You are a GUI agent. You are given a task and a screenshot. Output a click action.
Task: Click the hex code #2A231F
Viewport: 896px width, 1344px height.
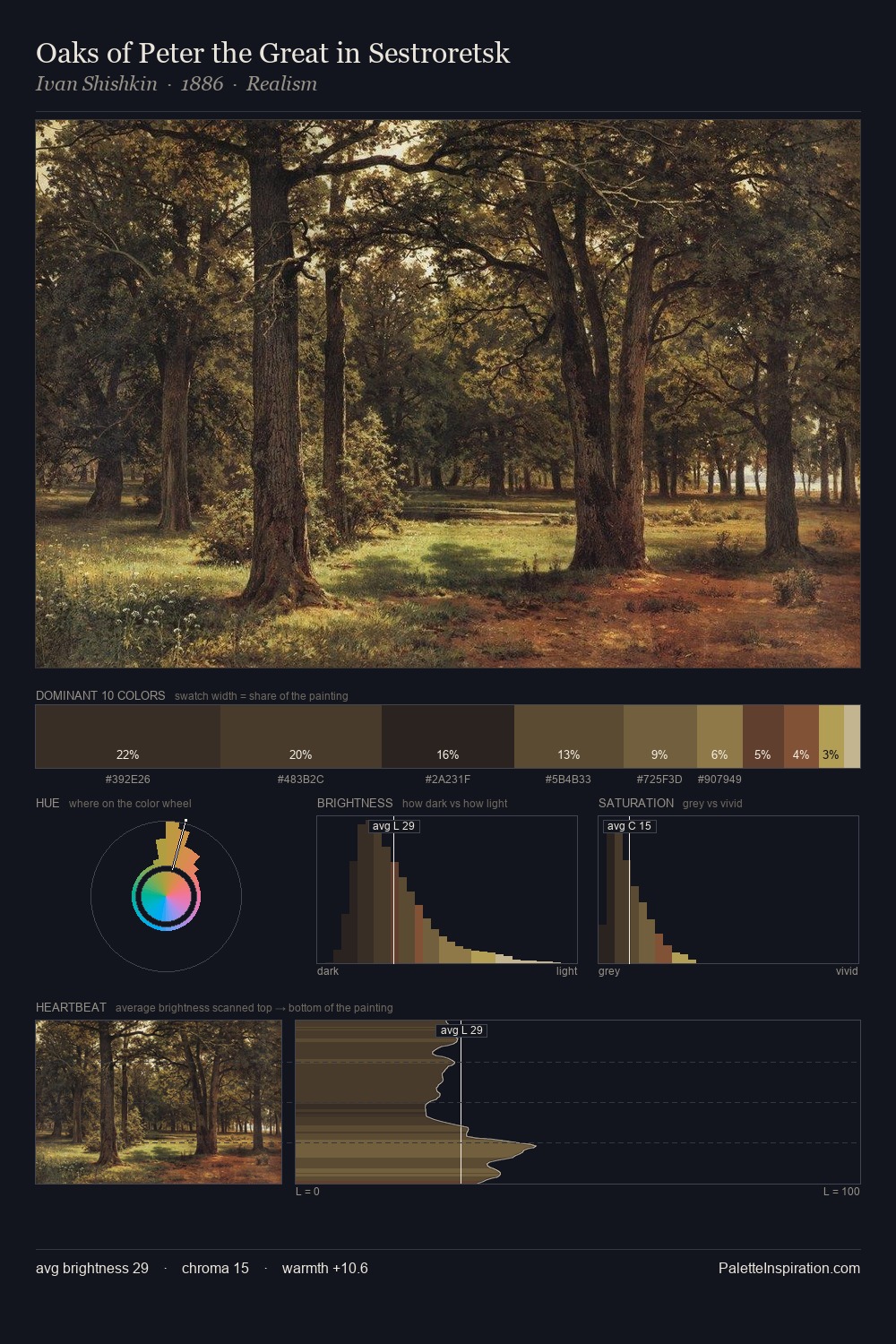coord(448,780)
